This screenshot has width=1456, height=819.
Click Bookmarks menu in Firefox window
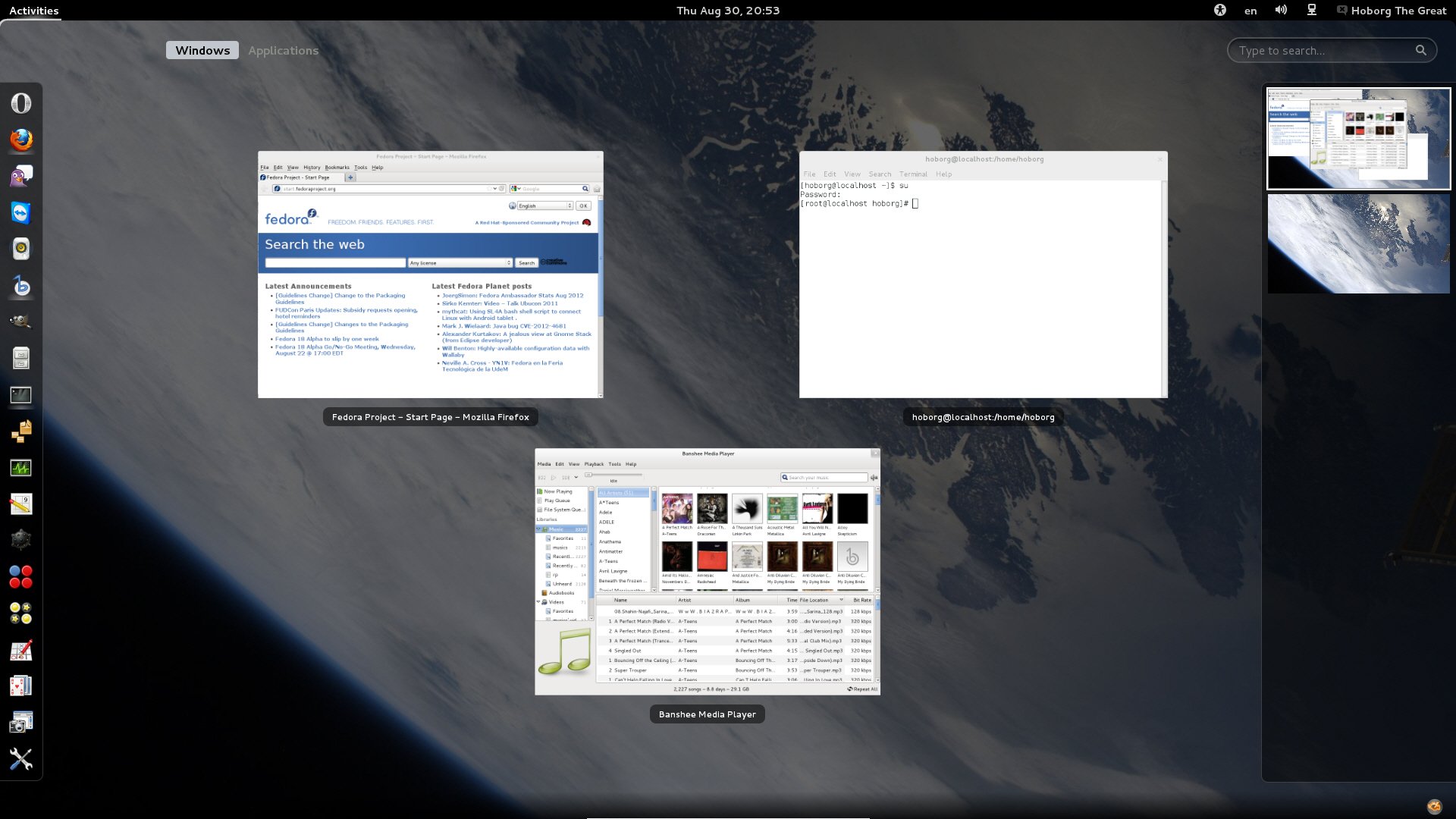click(337, 168)
